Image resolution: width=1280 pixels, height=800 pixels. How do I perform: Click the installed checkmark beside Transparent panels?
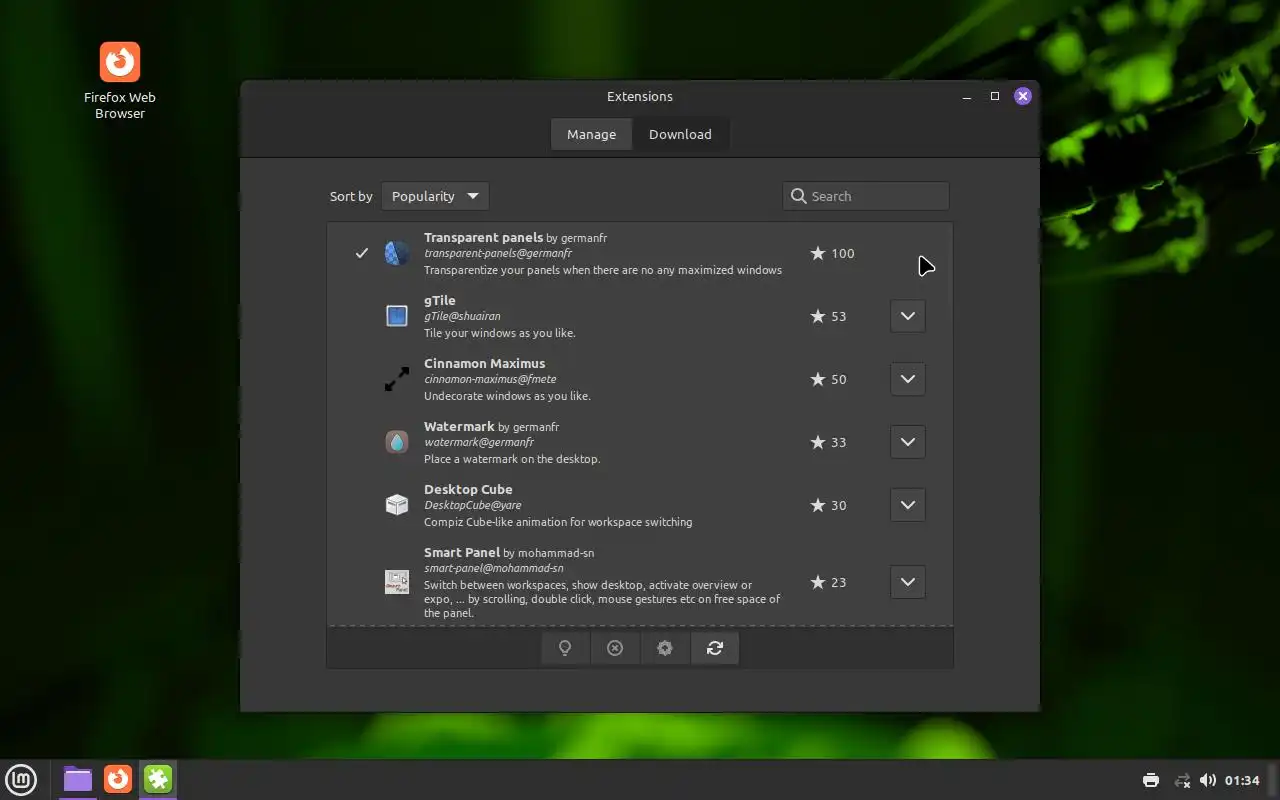(x=362, y=253)
